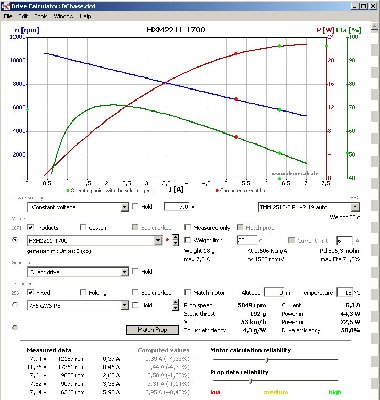The height and width of the screenshot is (400, 380).
Task: Adjust the Prop data reliability slider
Action: pos(251,381)
